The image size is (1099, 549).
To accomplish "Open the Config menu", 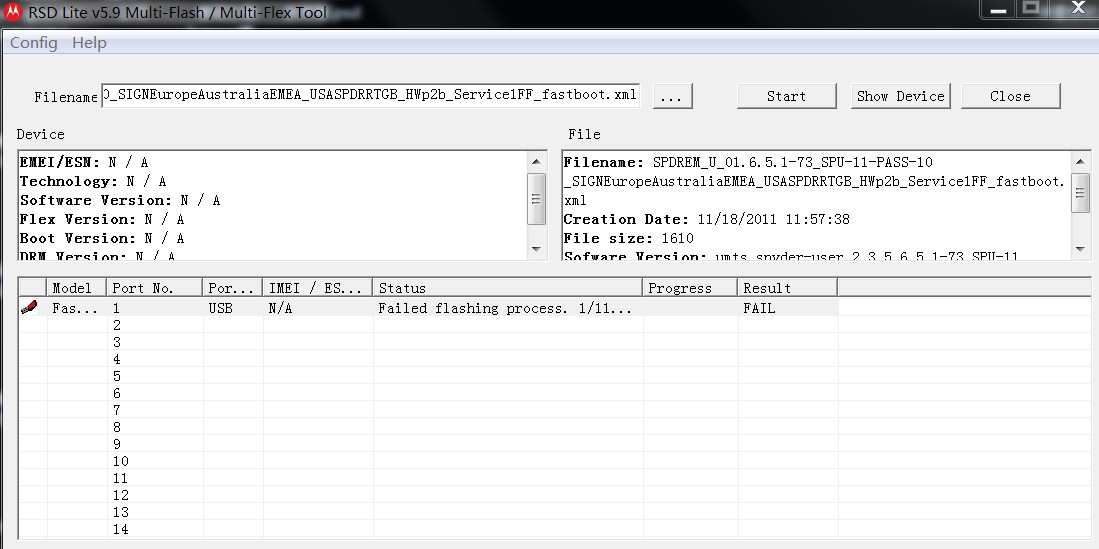I will 34,43.
